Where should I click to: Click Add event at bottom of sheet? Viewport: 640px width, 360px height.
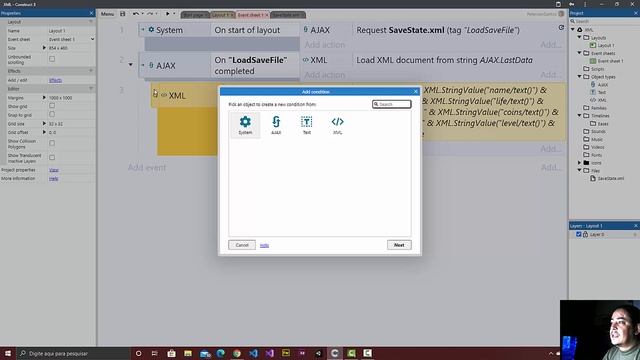[x=147, y=167]
